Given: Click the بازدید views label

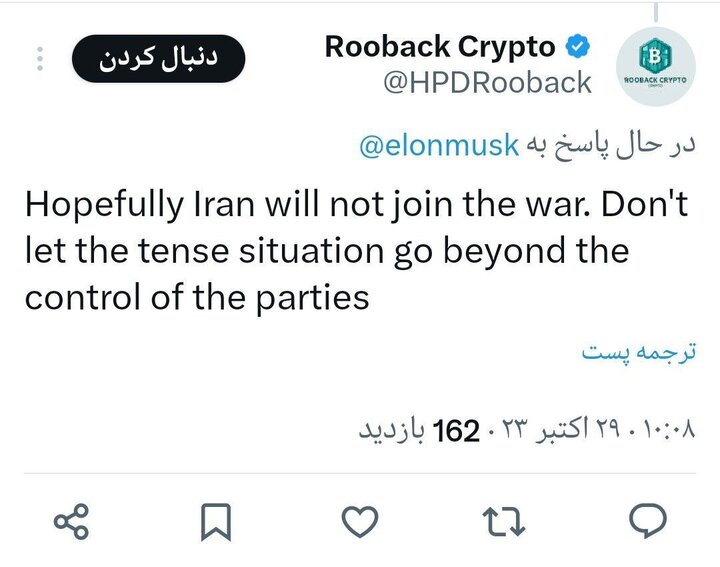Looking at the screenshot, I should point(393,431).
